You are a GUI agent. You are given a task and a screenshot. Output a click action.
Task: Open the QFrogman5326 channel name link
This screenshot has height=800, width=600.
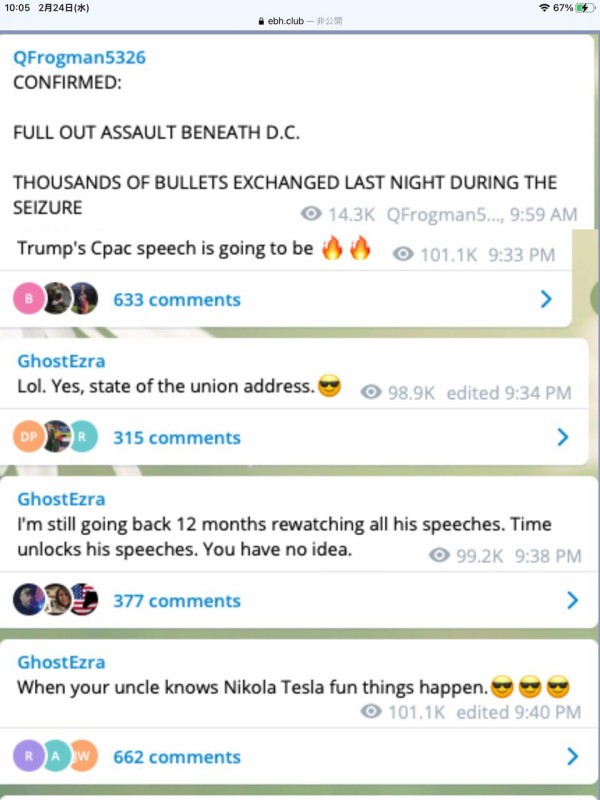pos(79,58)
